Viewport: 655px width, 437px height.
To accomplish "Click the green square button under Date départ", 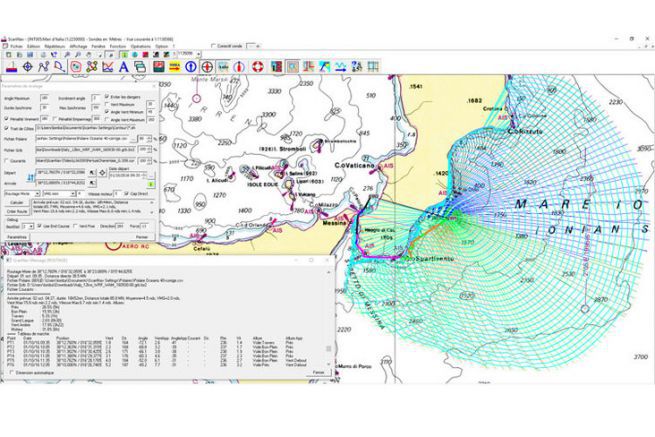I will tap(150, 186).
